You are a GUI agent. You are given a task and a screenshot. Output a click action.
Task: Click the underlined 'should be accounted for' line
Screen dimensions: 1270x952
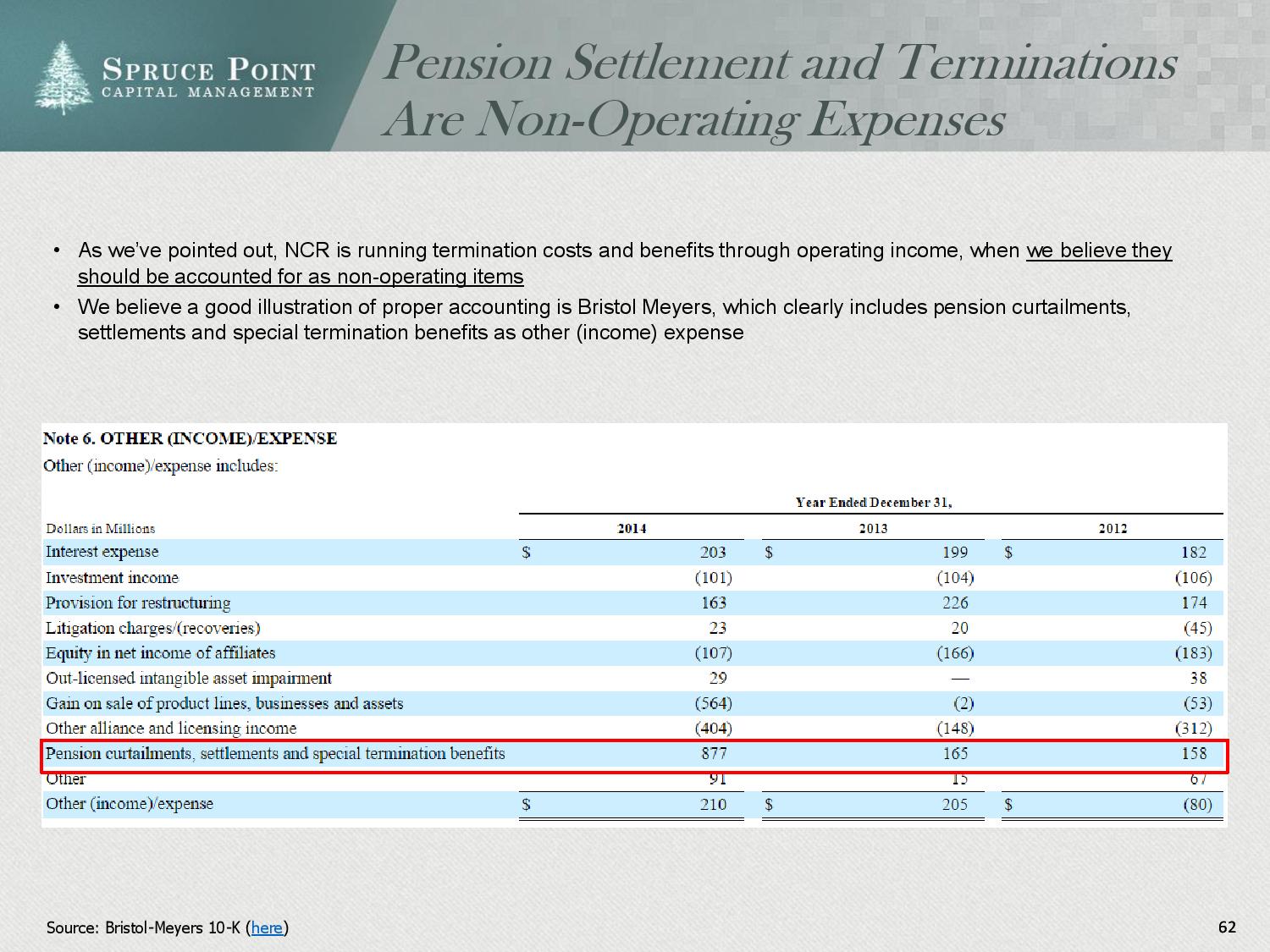click(x=301, y=277)
